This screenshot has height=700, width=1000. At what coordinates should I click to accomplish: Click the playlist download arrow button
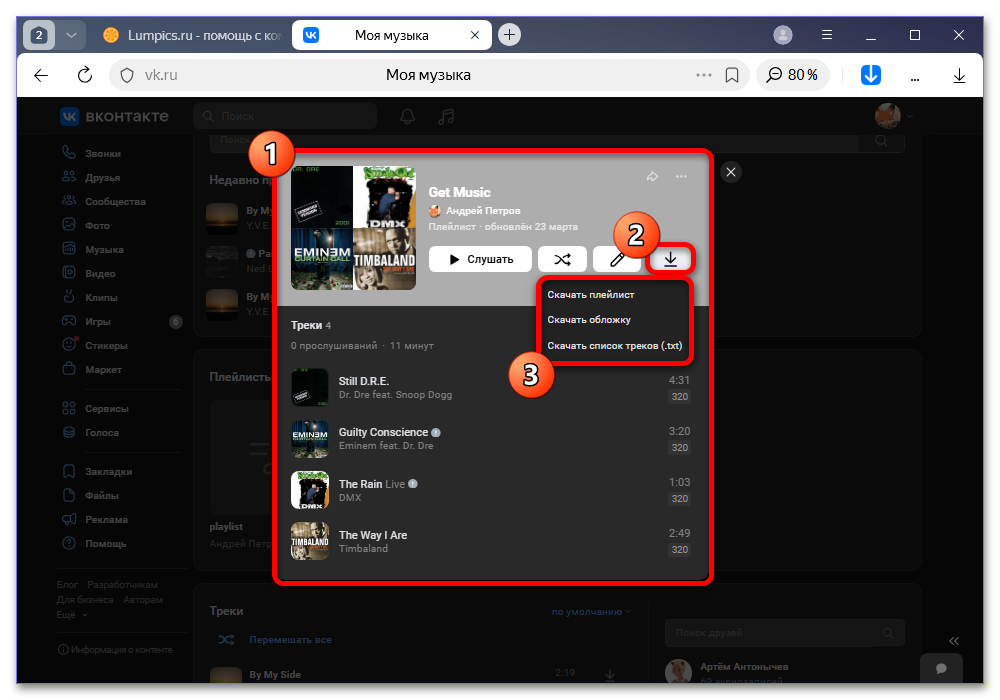coord(670,259)
